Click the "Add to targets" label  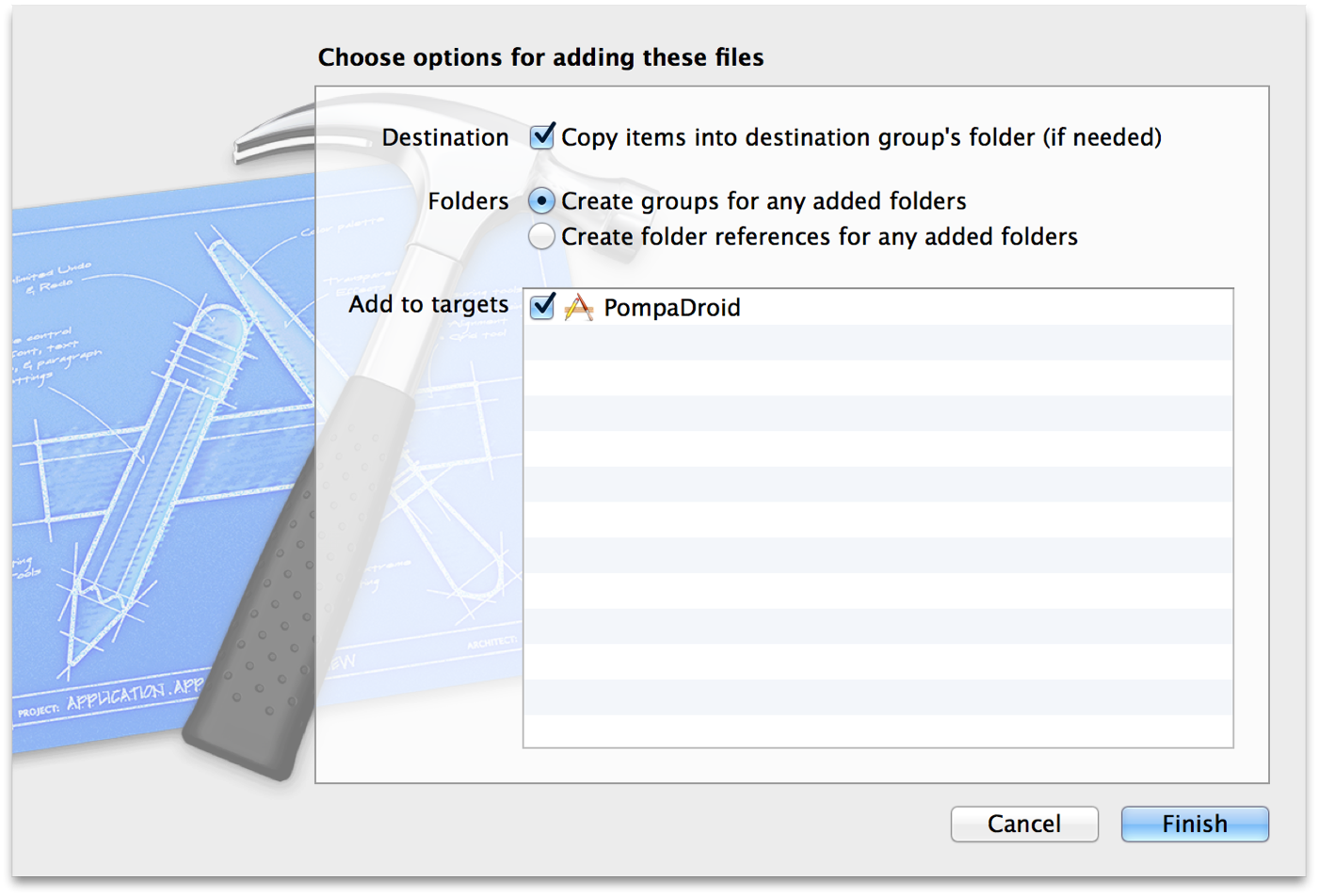coord(428,305)
